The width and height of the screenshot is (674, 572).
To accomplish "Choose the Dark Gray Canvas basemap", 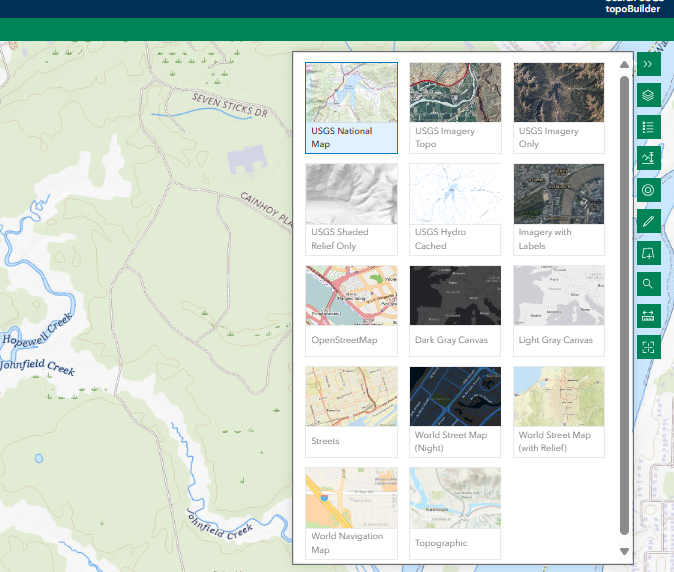I will point(455,311).
